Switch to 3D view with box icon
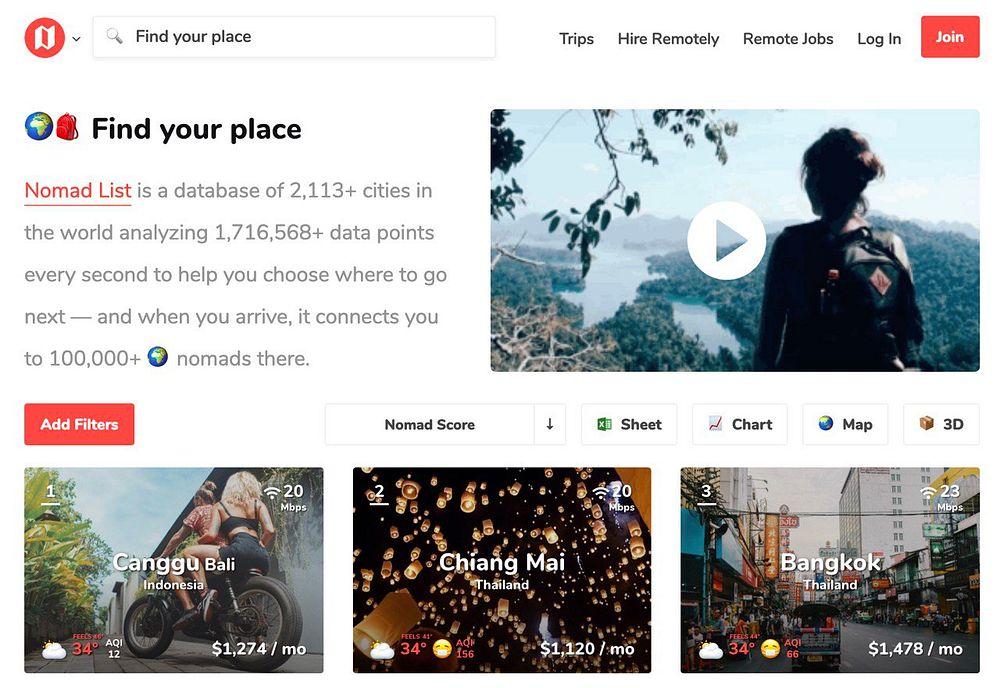The width and height of the screenshot is (1000, 688). click(941, 424)
